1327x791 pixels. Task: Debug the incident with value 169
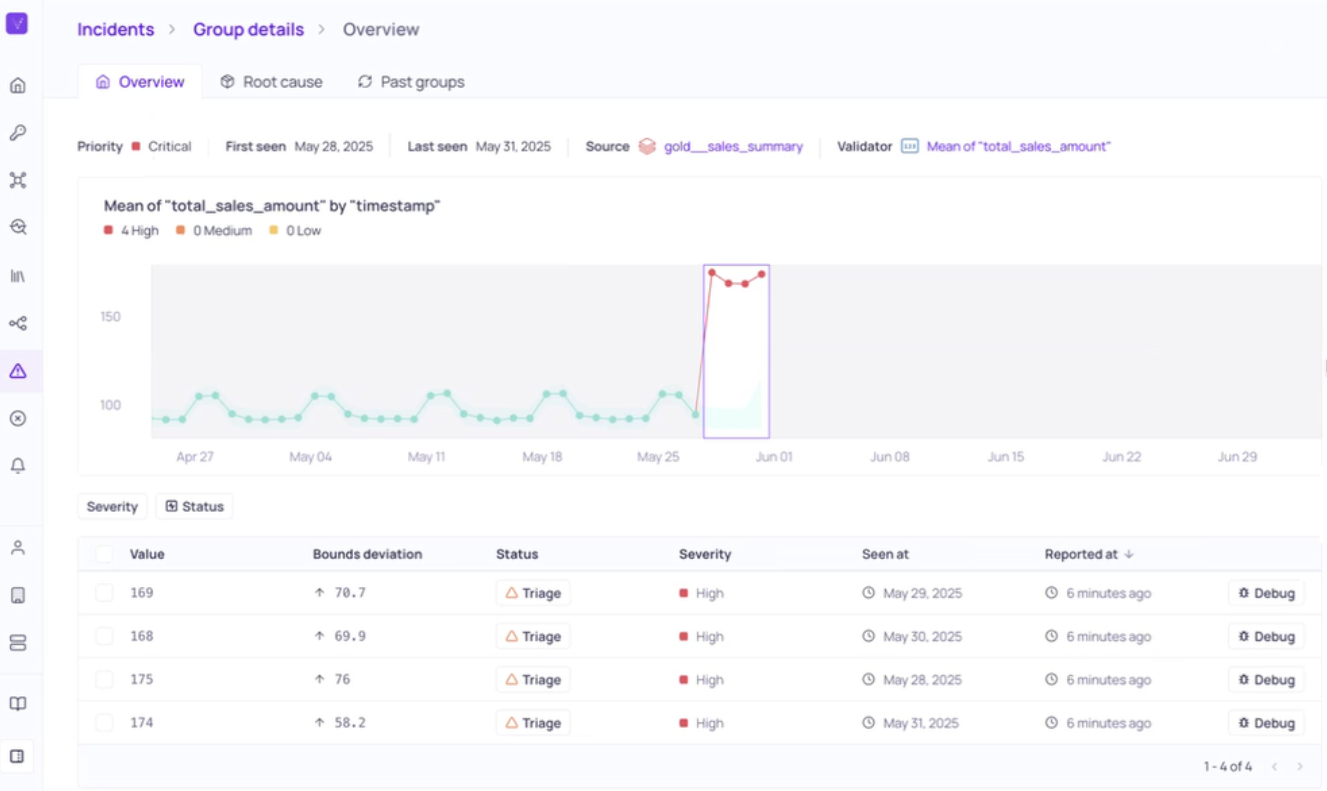pyautogui.click(x=1266, y=593)
